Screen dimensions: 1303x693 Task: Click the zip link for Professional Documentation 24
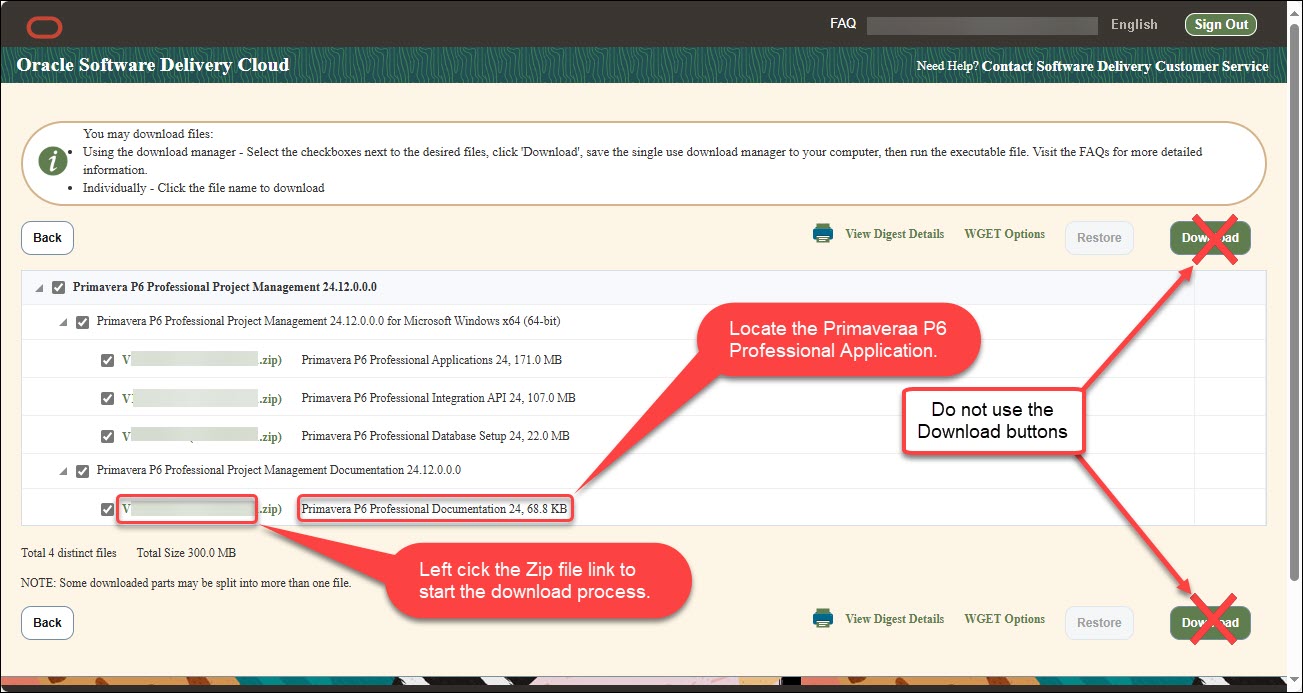click(x=201, y=509)
